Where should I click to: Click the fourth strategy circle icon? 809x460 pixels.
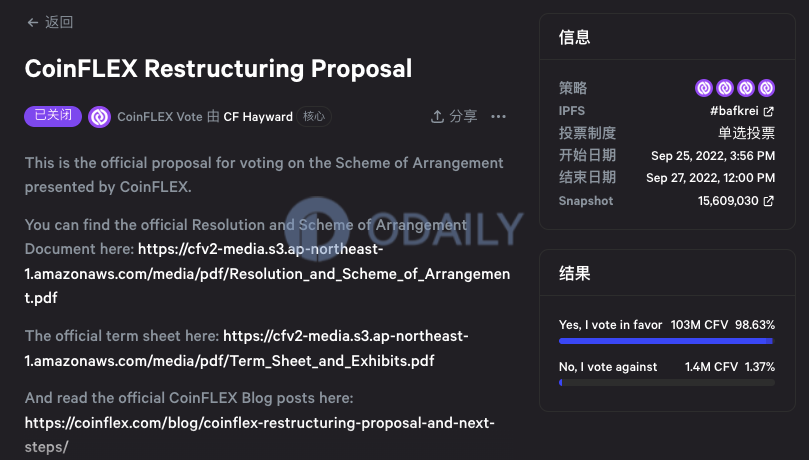click(x=766, y=88)
